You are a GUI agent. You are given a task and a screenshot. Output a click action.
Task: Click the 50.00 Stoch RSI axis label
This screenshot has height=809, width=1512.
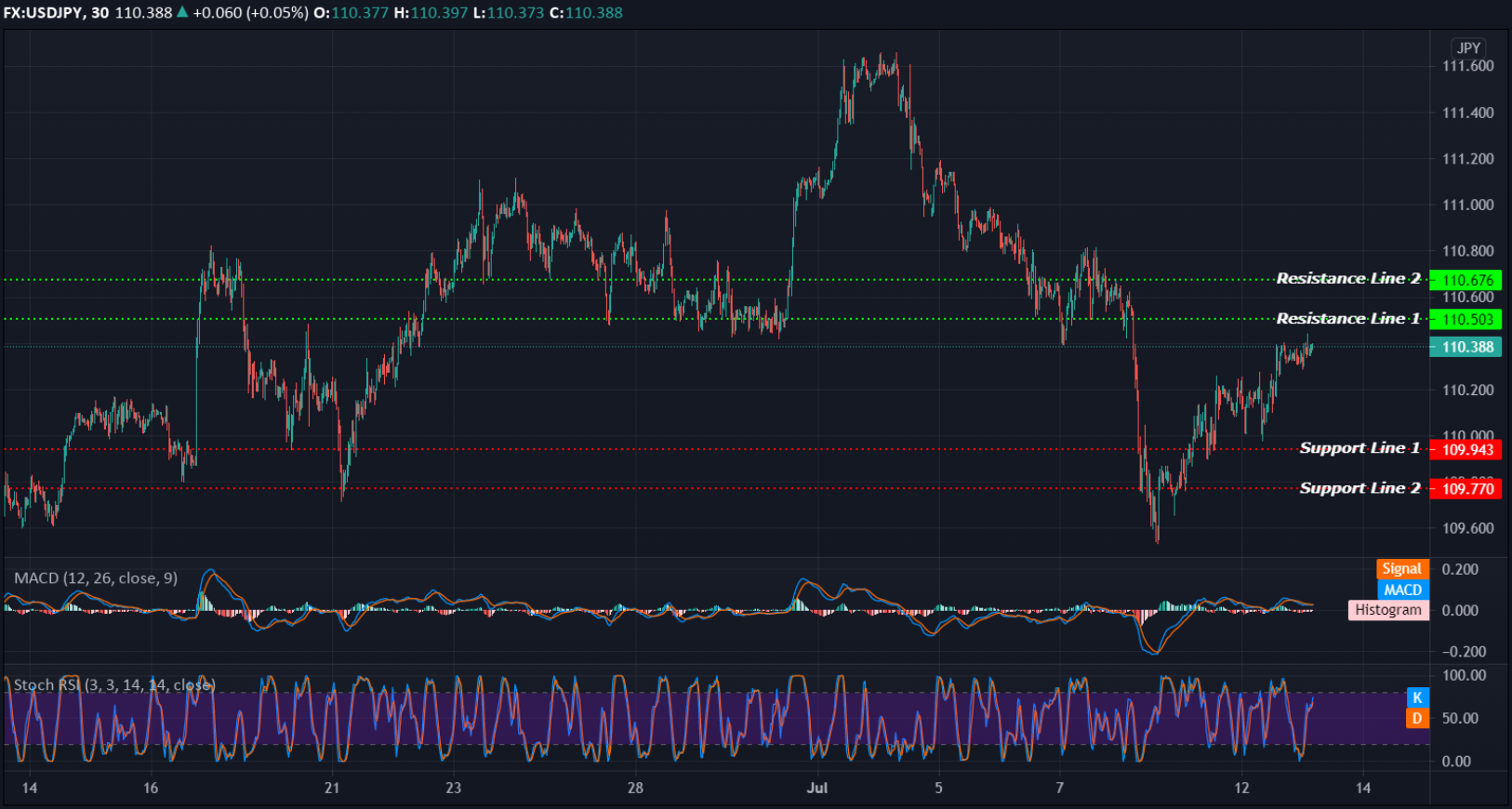pyautogui.click(x=1459, y=718)
